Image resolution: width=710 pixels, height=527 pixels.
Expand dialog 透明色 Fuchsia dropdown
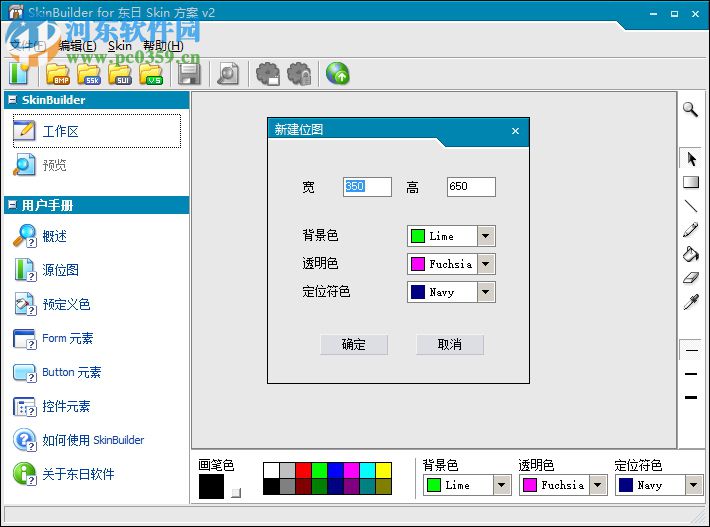point(485,264)
